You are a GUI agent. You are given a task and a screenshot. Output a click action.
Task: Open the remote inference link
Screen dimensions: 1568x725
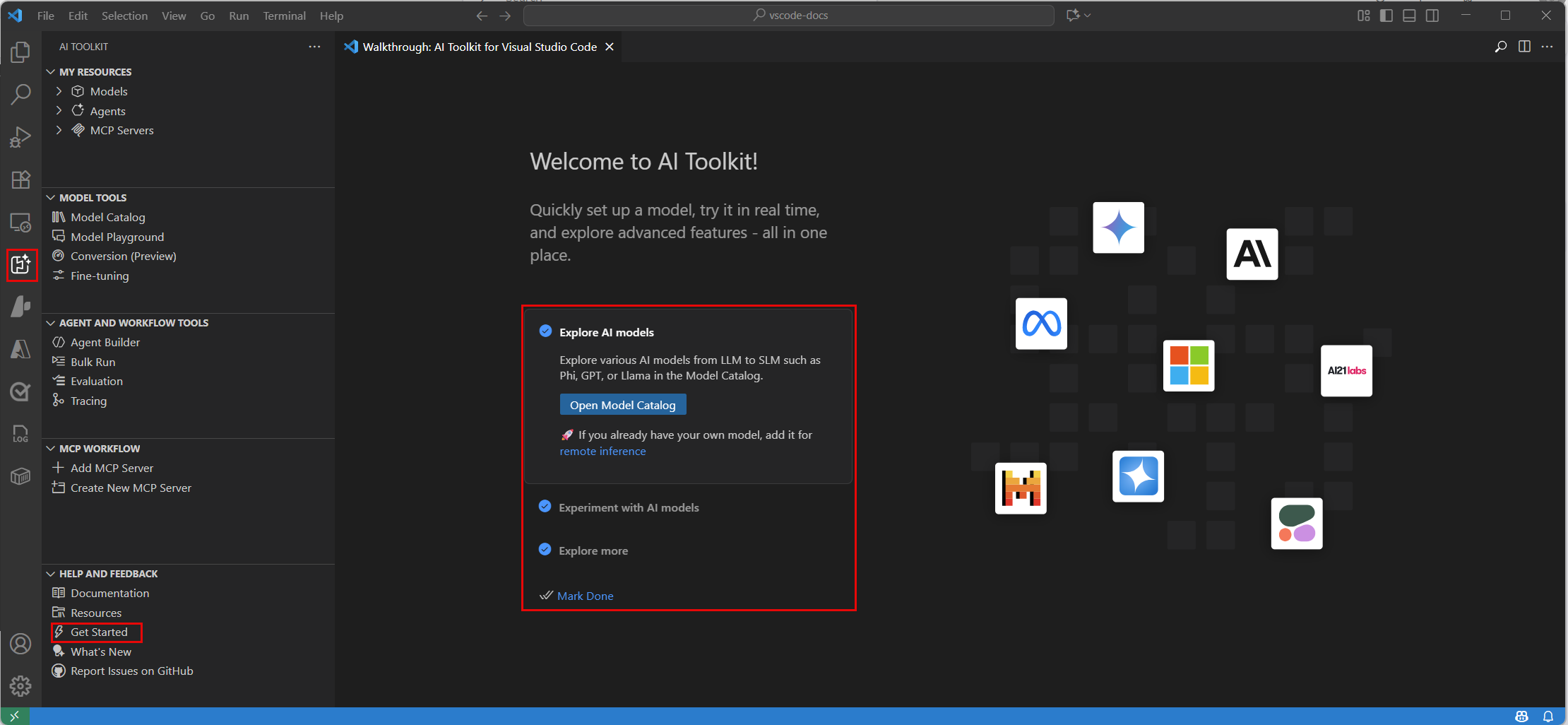(x=602, y=451)
